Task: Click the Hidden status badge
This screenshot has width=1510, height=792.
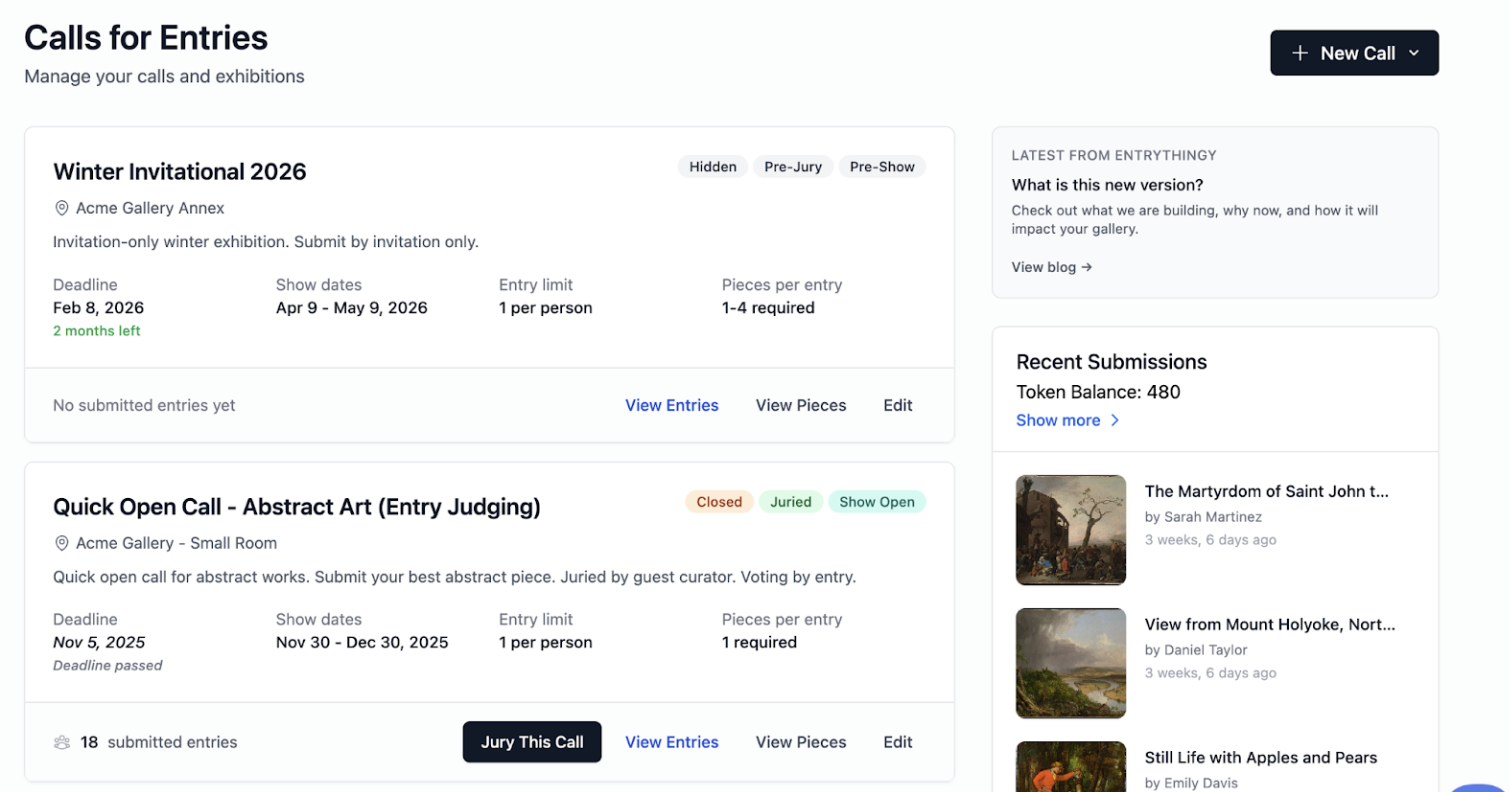Action: click(712, 167)
